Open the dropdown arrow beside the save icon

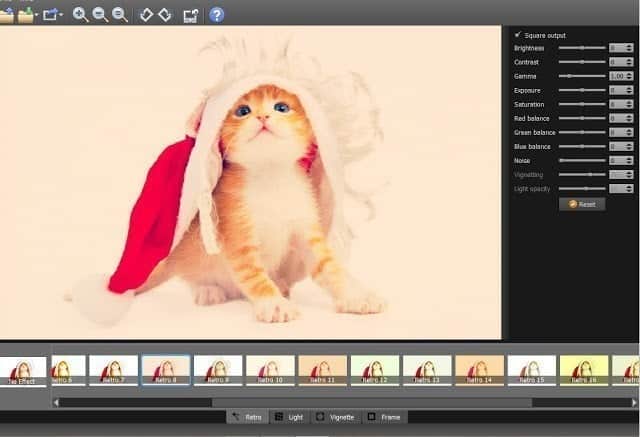click(37, 16)
